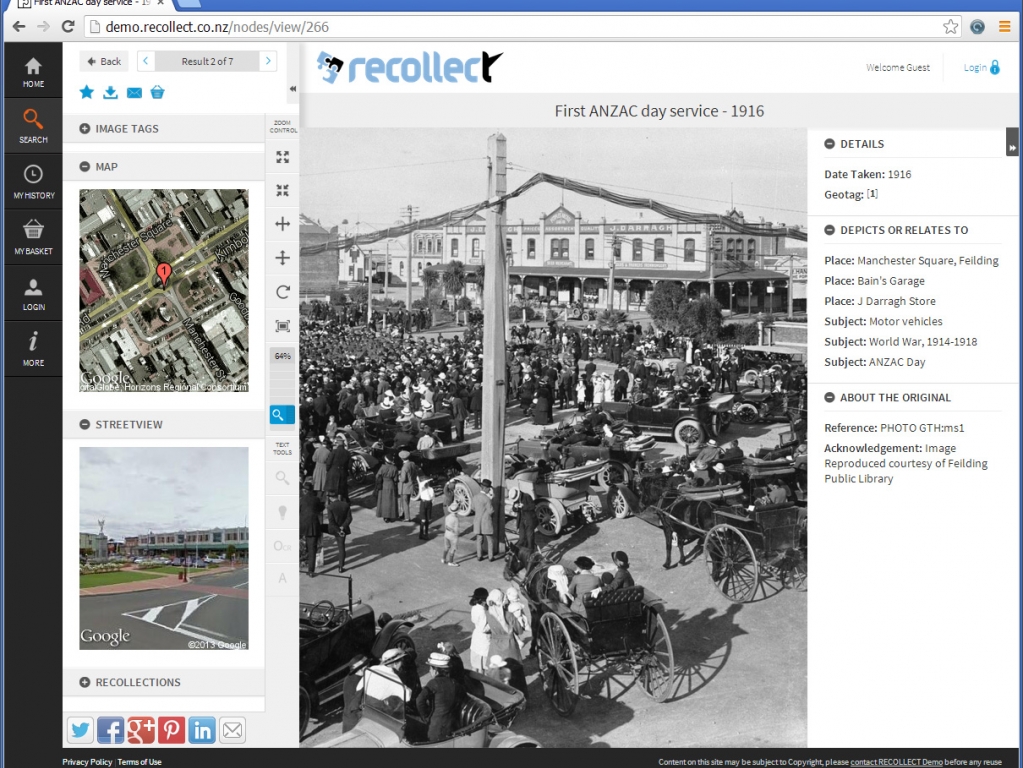Adjust the 64% zoom level slider

tap(282, 355)
